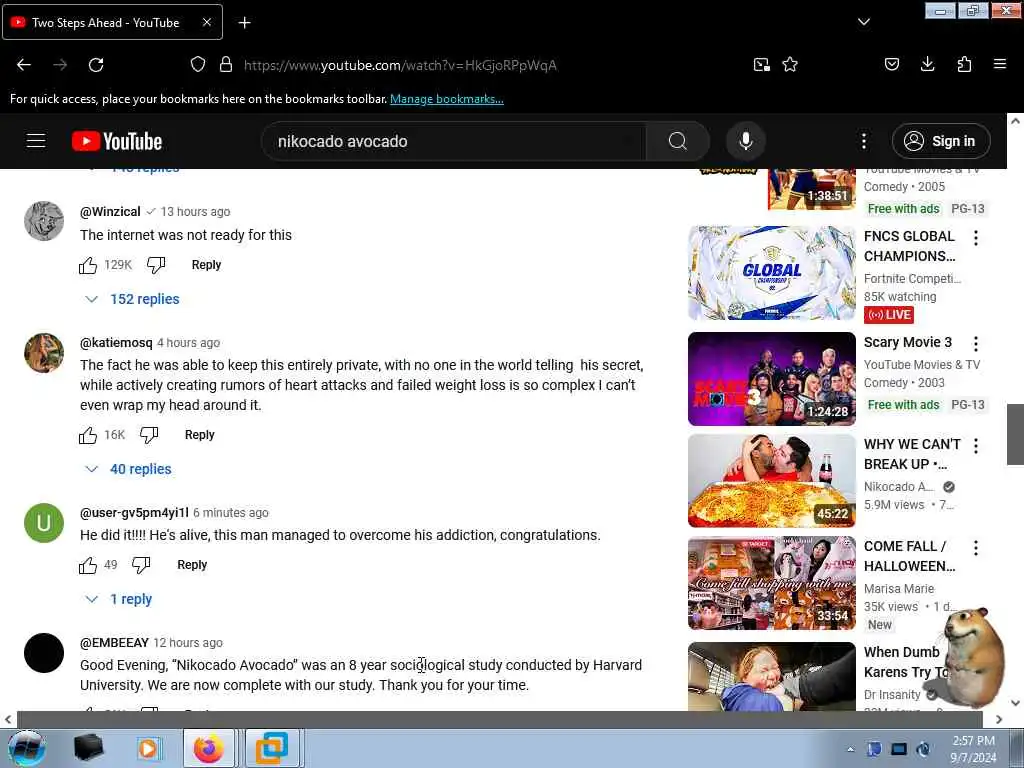Reload the page with the refresh icon

pos(96,65)
